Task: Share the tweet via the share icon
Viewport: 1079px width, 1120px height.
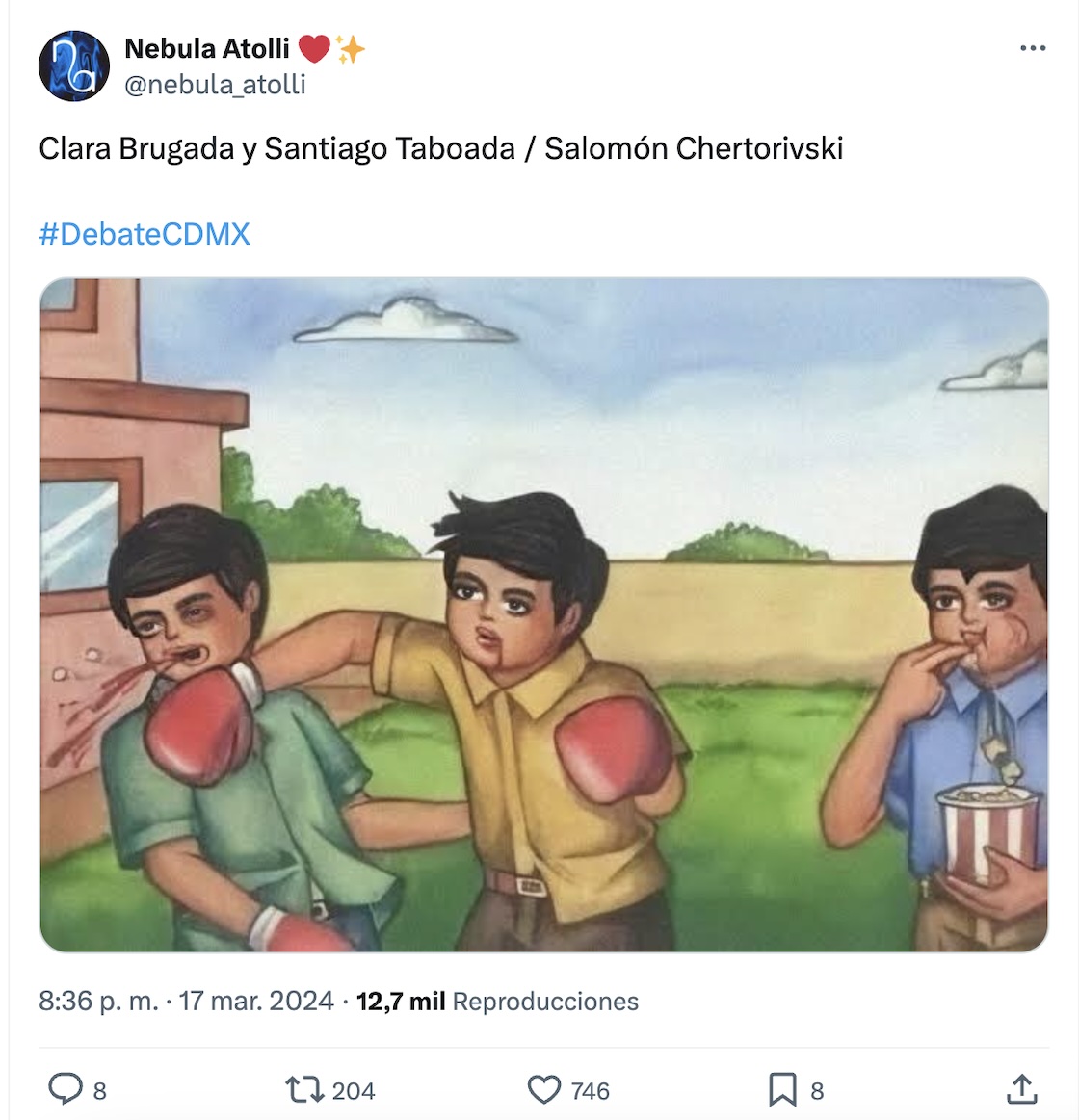Action: tap(1021, 1089)
